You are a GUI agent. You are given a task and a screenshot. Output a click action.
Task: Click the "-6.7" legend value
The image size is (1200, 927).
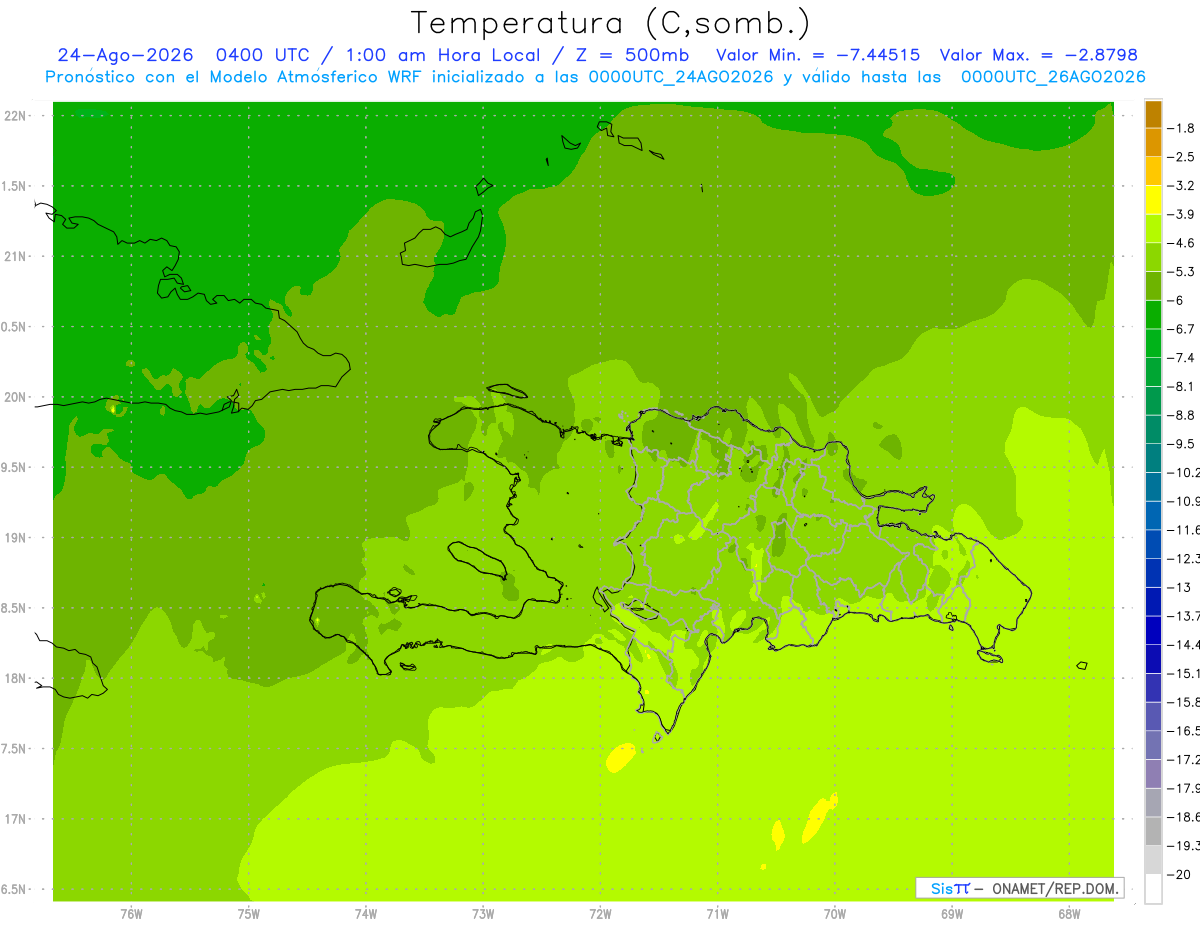pos(1181,329)
